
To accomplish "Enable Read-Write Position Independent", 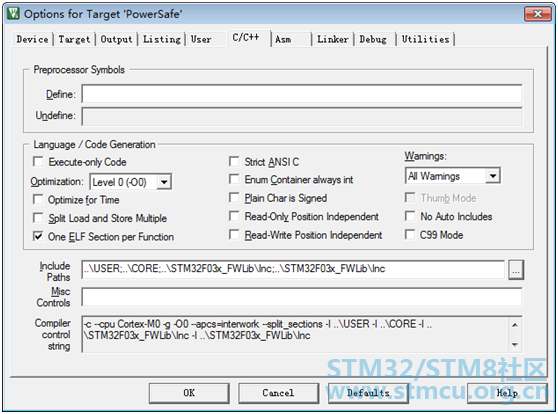I will [x=234, y=235].
